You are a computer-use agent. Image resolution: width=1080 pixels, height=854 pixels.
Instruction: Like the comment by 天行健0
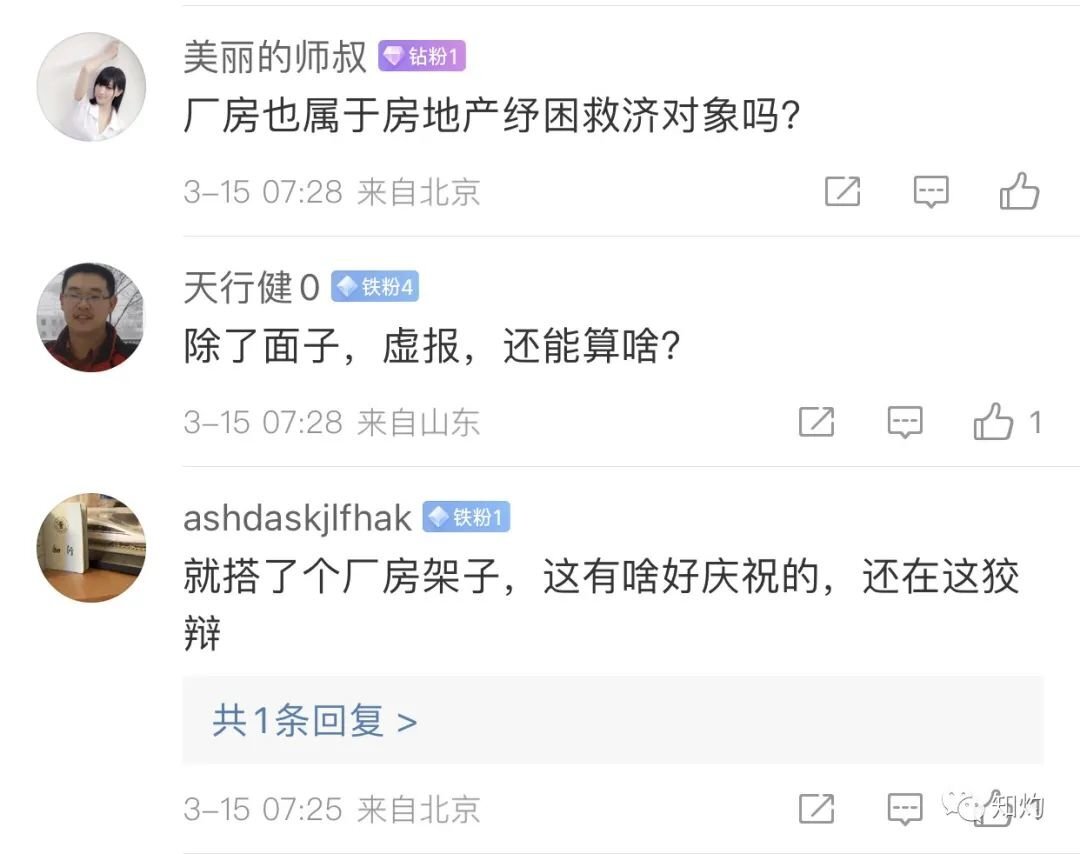tap(994, 422)
